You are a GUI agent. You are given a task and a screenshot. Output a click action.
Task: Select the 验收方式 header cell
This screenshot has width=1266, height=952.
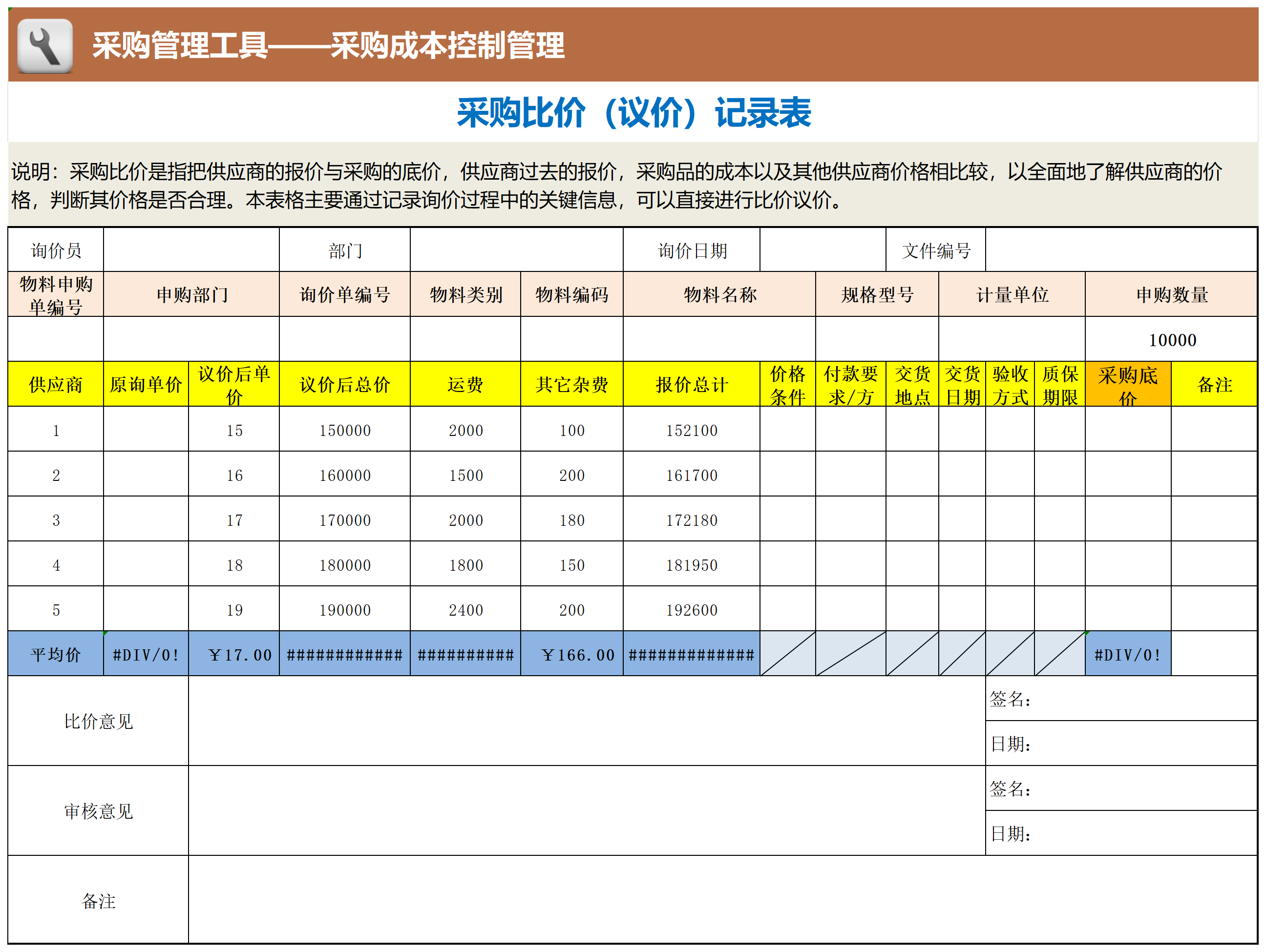[1010, 385]
